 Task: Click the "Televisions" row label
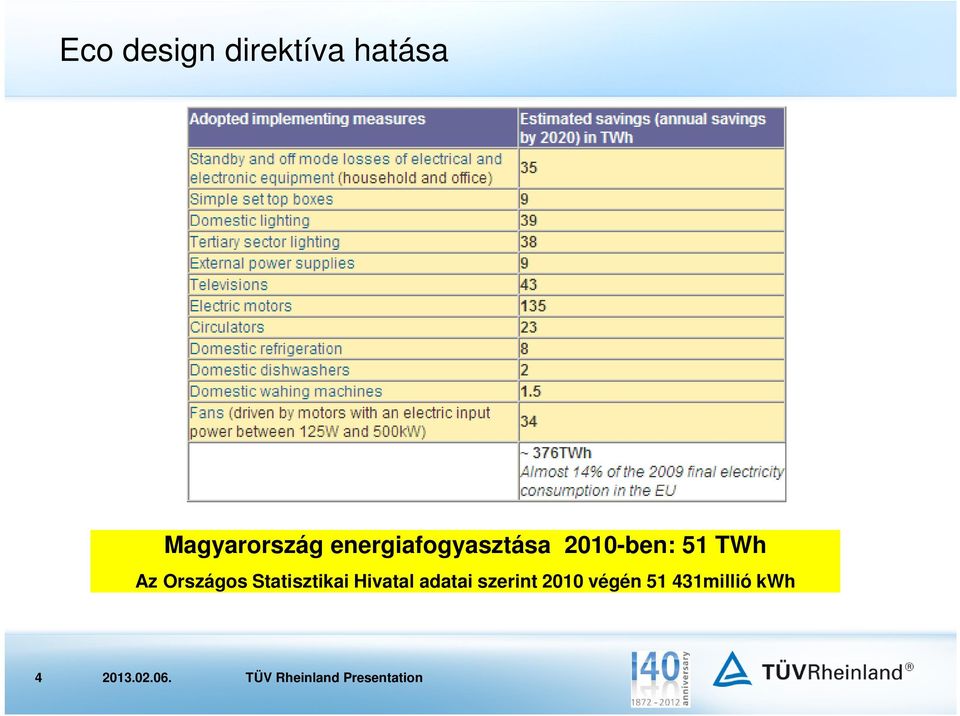tap(228, 285)
